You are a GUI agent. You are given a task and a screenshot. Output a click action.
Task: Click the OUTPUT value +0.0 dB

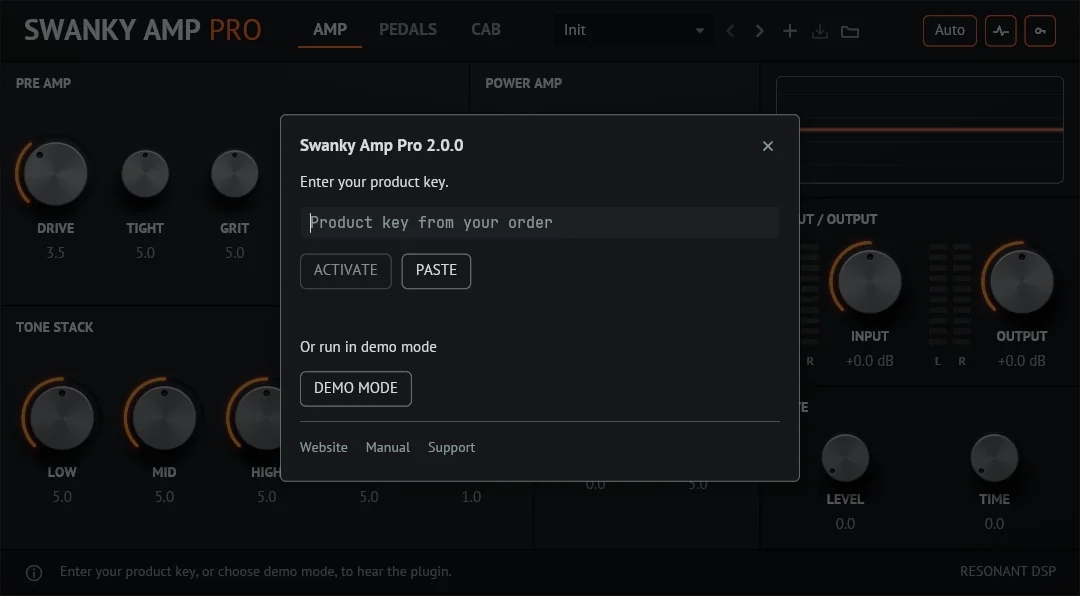[1021, 361]
